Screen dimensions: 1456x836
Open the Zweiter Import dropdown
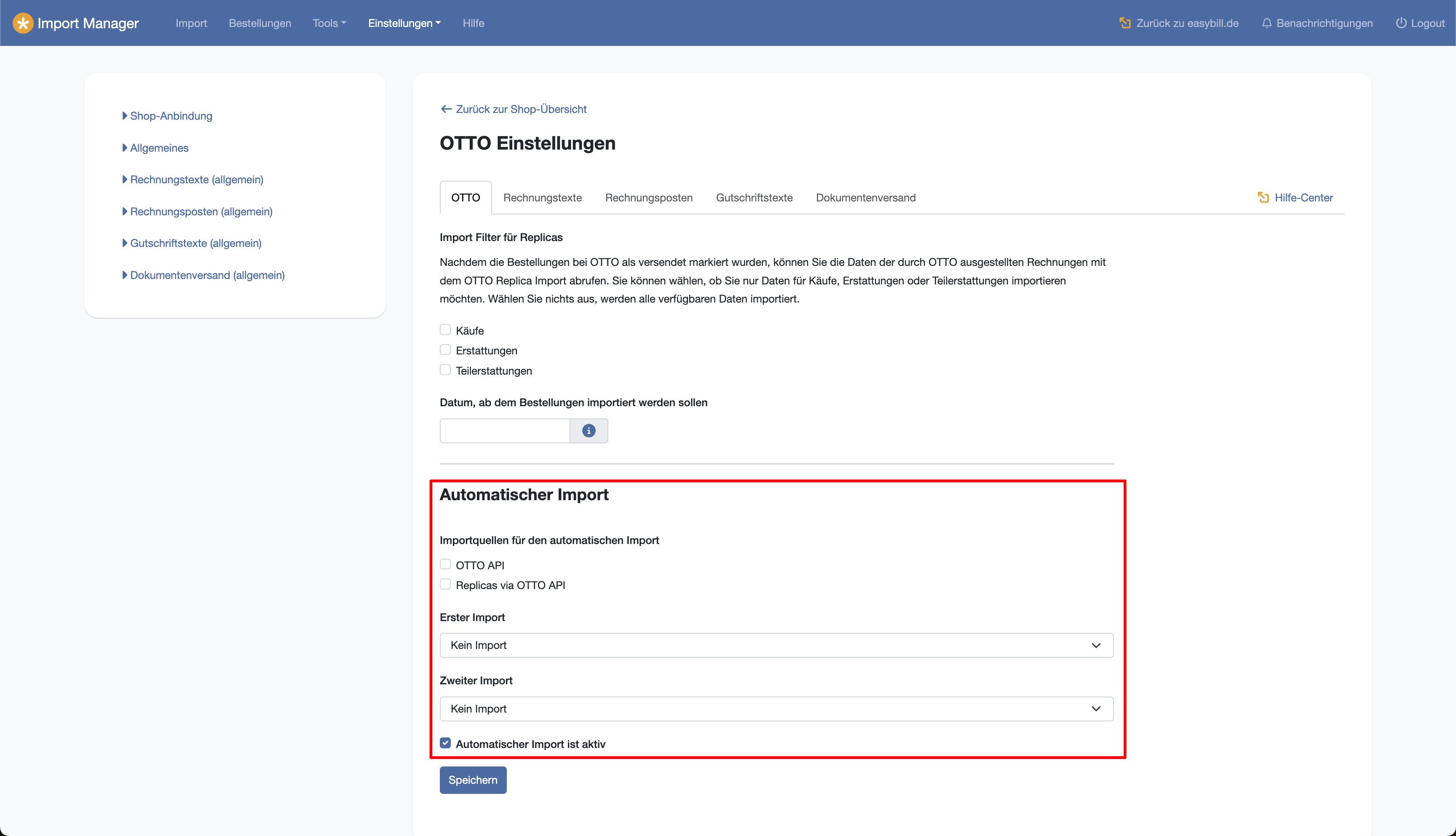click(776, 708)
